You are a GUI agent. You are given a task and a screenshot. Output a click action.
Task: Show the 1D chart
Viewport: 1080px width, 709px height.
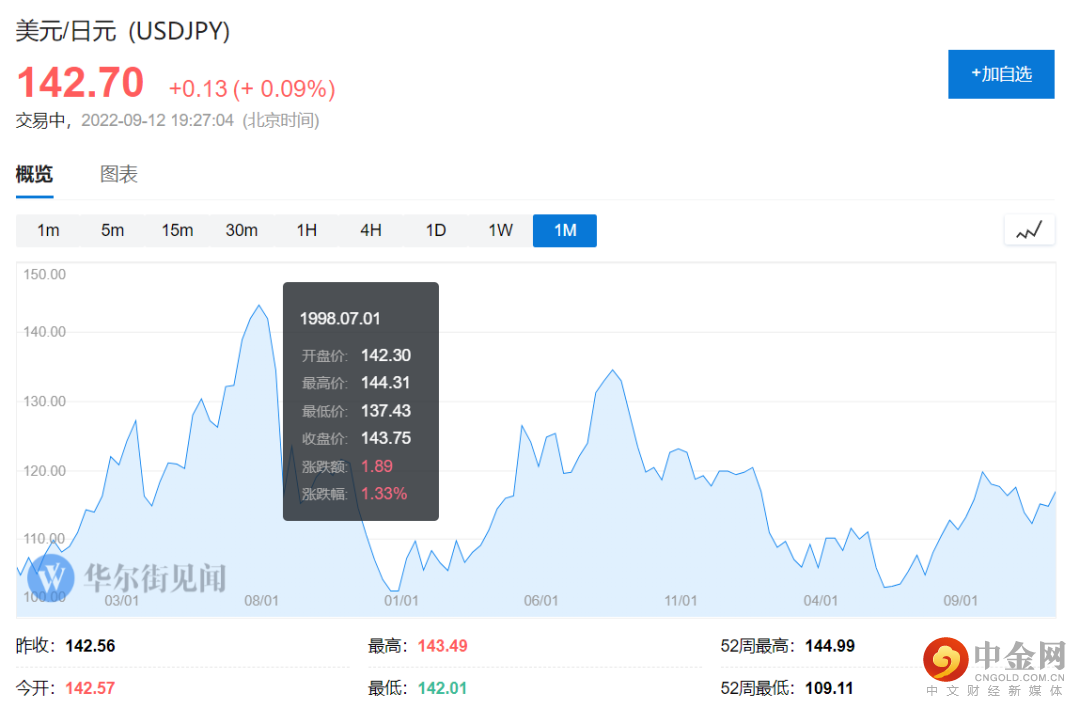(436, 230)
